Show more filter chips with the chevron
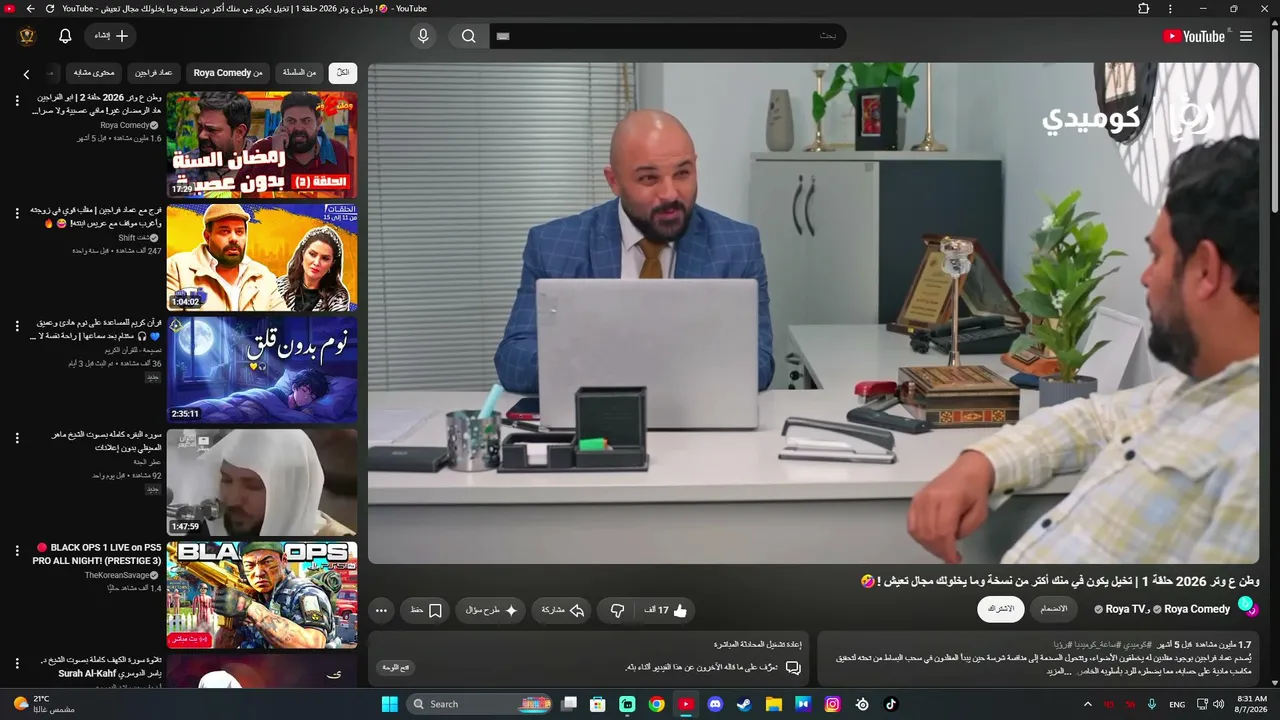 (26, 74)
